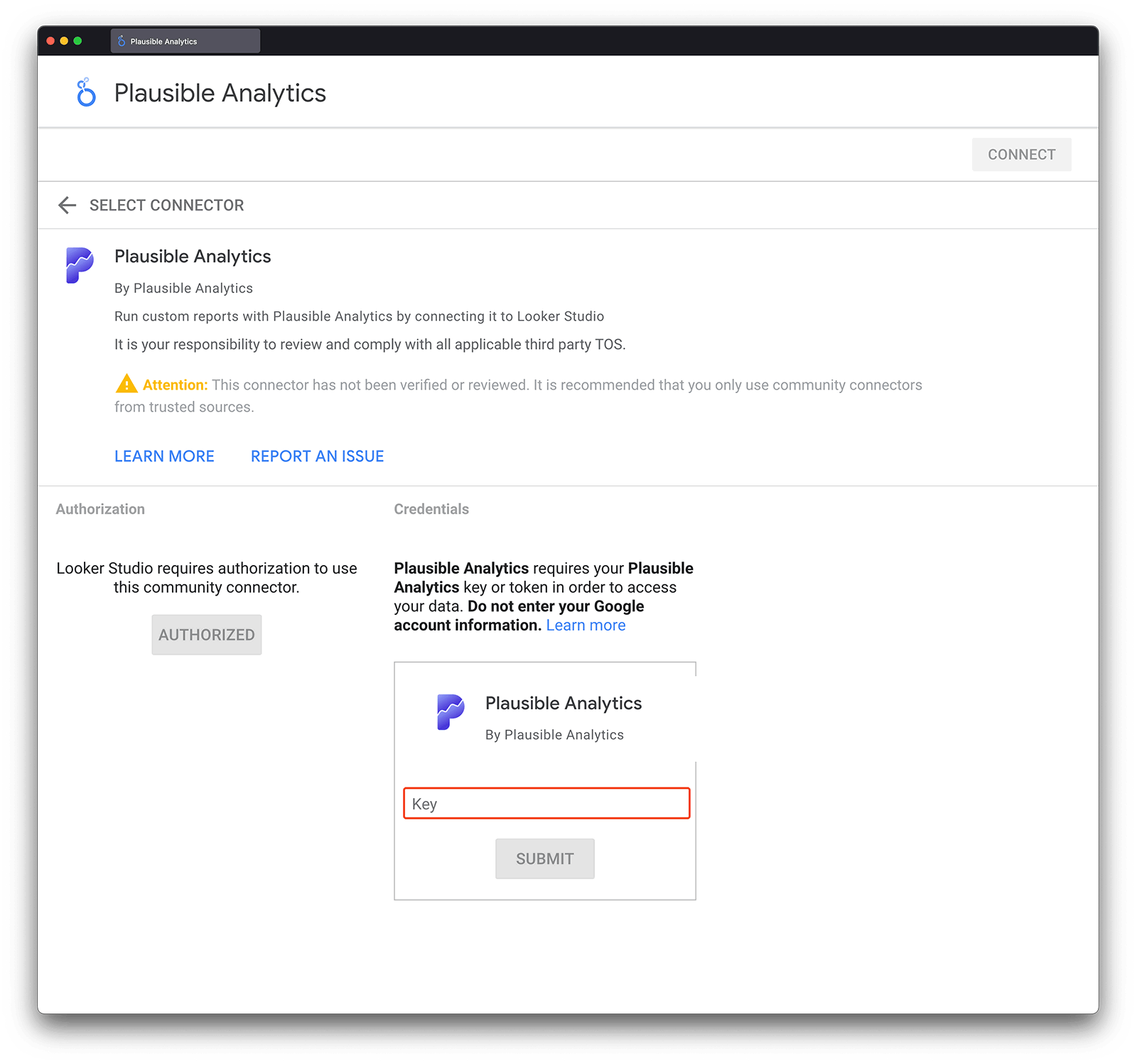Open the Select Connector navigation

click(166, 205)
